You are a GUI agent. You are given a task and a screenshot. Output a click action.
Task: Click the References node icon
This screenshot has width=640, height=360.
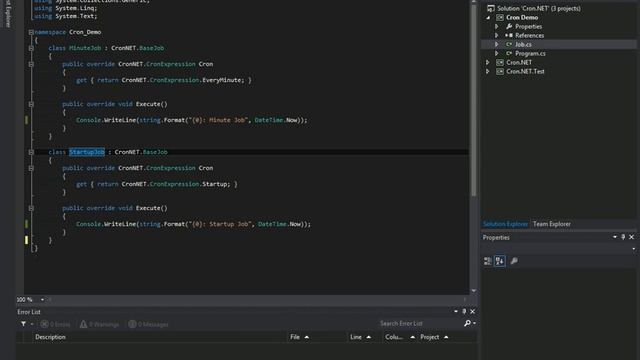point(509,36)
